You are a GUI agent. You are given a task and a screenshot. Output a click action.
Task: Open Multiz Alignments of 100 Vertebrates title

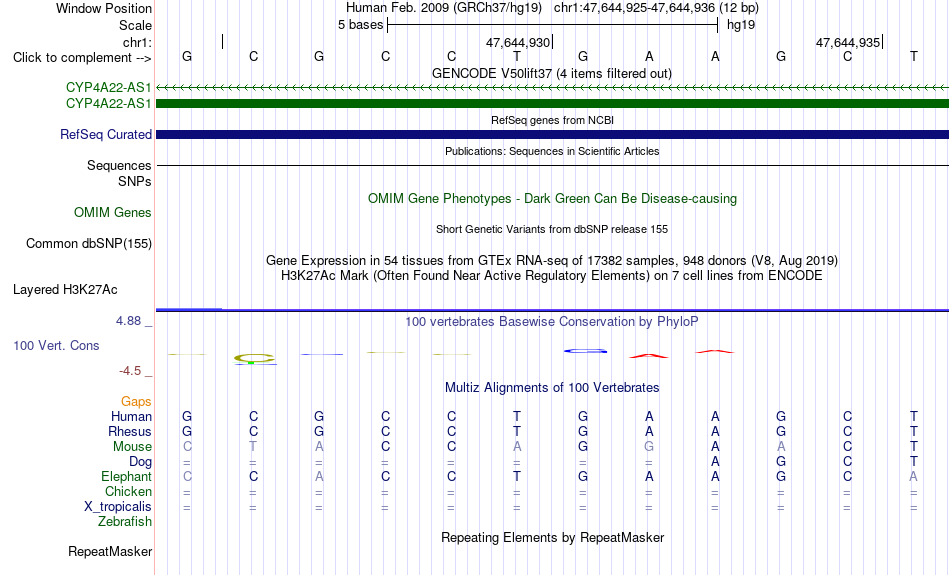(552, 388)
